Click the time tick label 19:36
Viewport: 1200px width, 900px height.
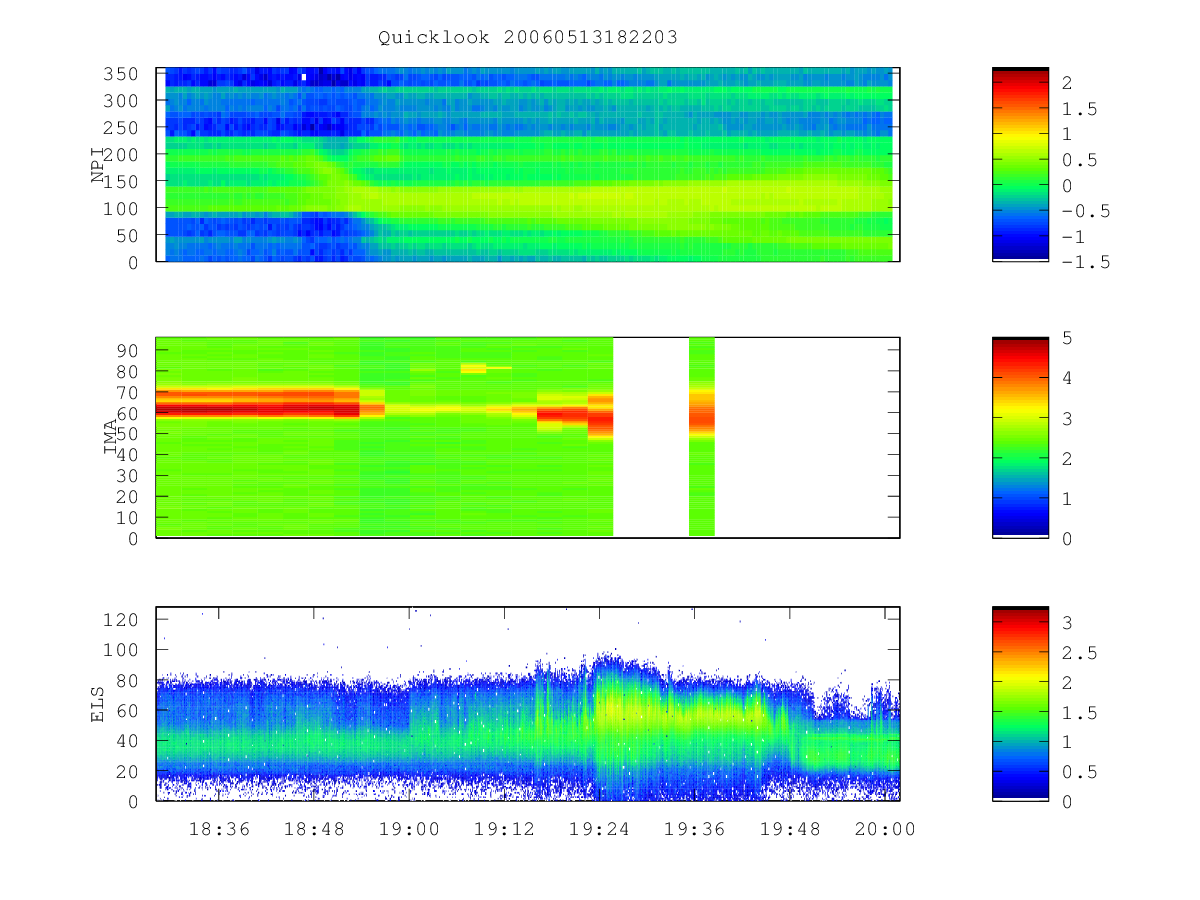click(x=694, y=829)
